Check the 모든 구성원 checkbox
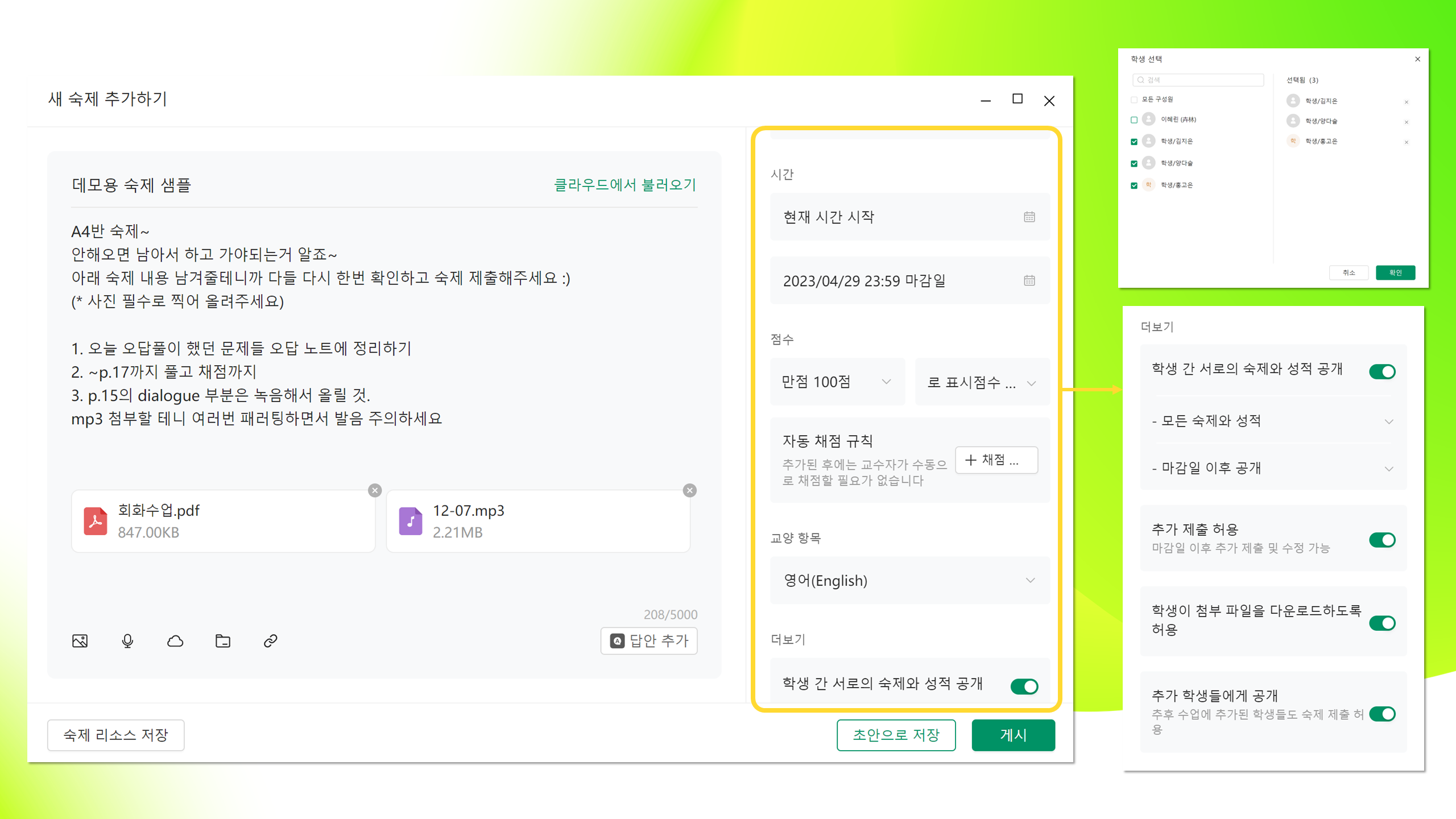 pos(1134,100)
